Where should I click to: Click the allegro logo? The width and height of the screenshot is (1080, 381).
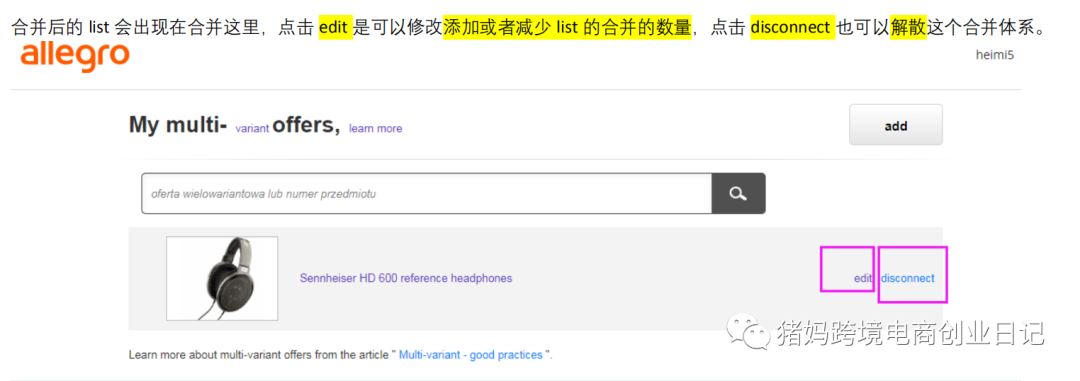click(x=75, y=57)
